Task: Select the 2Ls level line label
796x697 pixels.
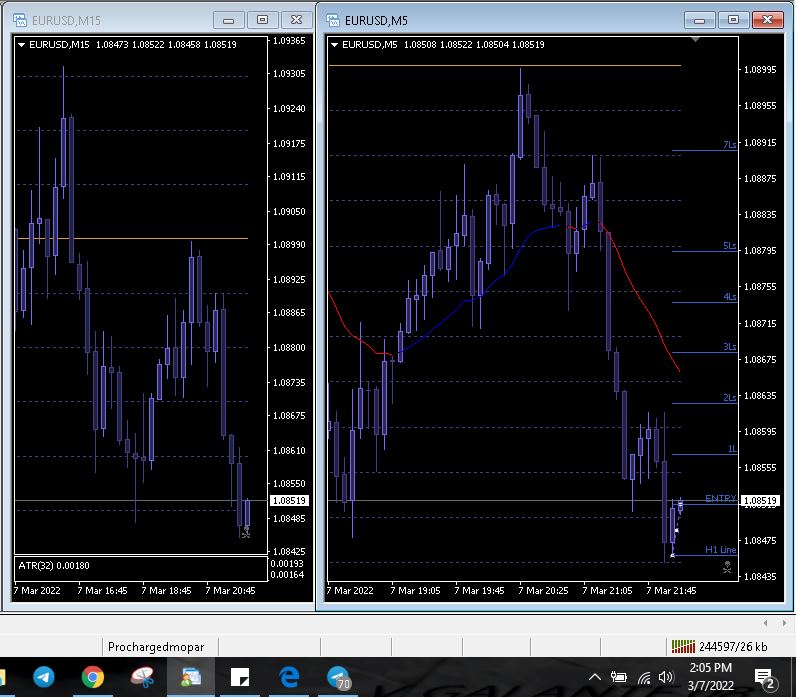Action: pyautogui.click(x=729, y=397)
